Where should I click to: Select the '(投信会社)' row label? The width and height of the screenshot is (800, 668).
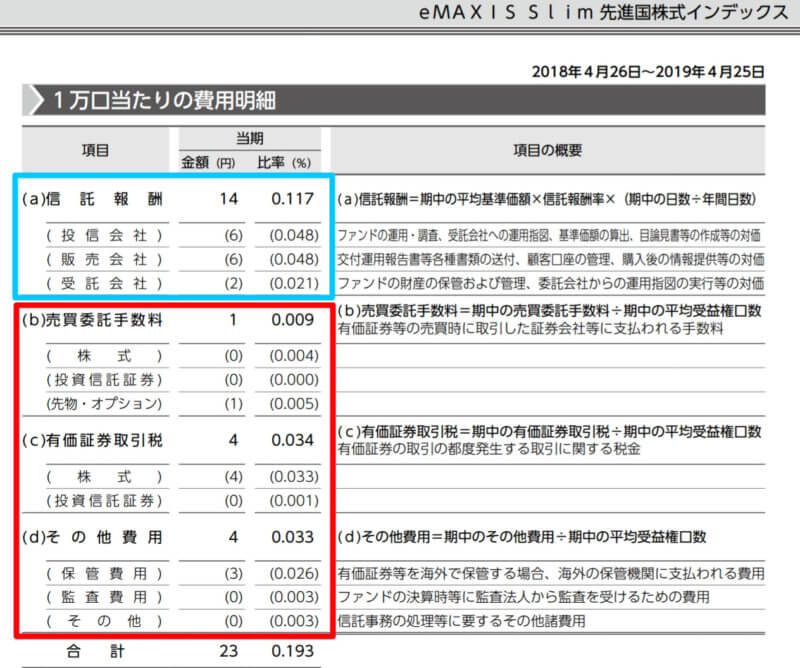(x=105, y=235)
